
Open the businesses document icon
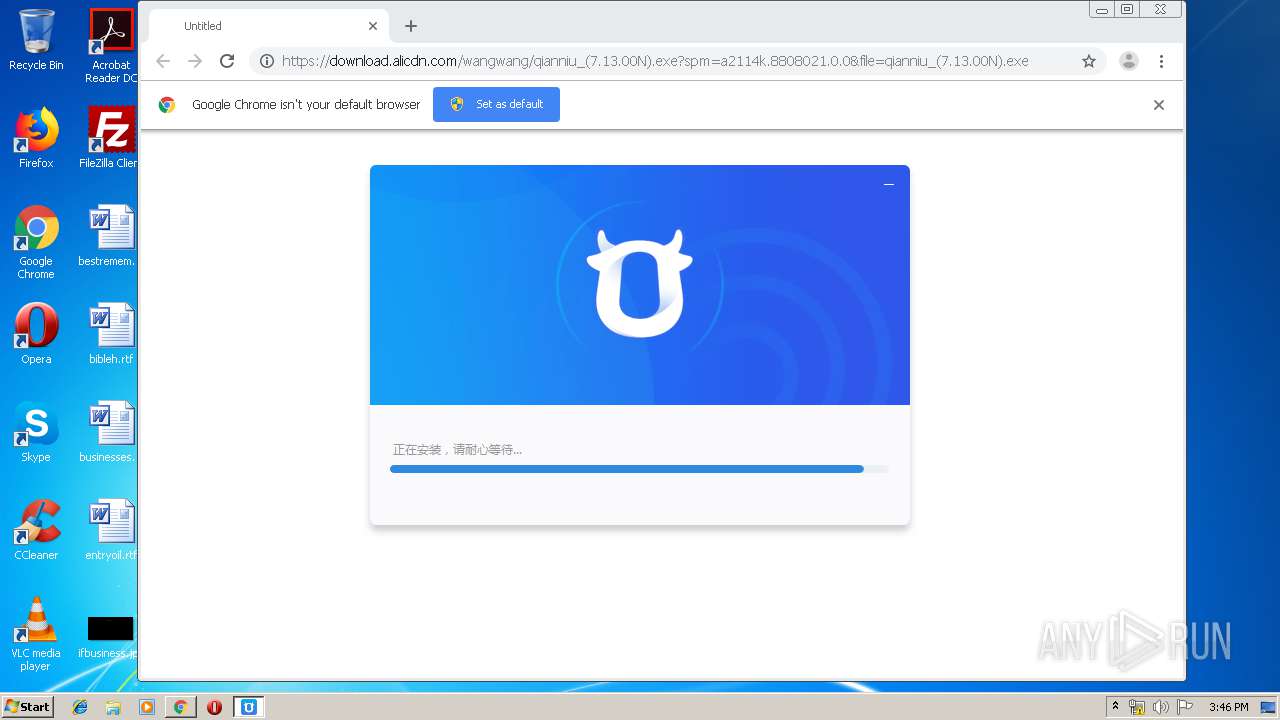[108, 432]
